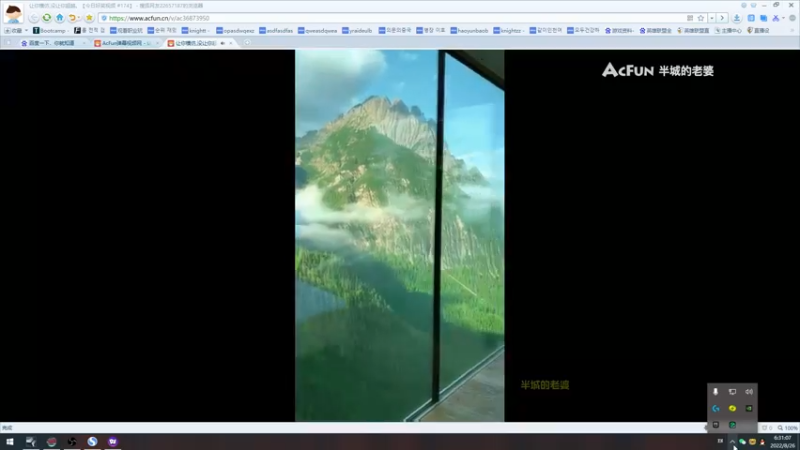
Task: Click green square icon in tray popup
Action: pos(732,424)
